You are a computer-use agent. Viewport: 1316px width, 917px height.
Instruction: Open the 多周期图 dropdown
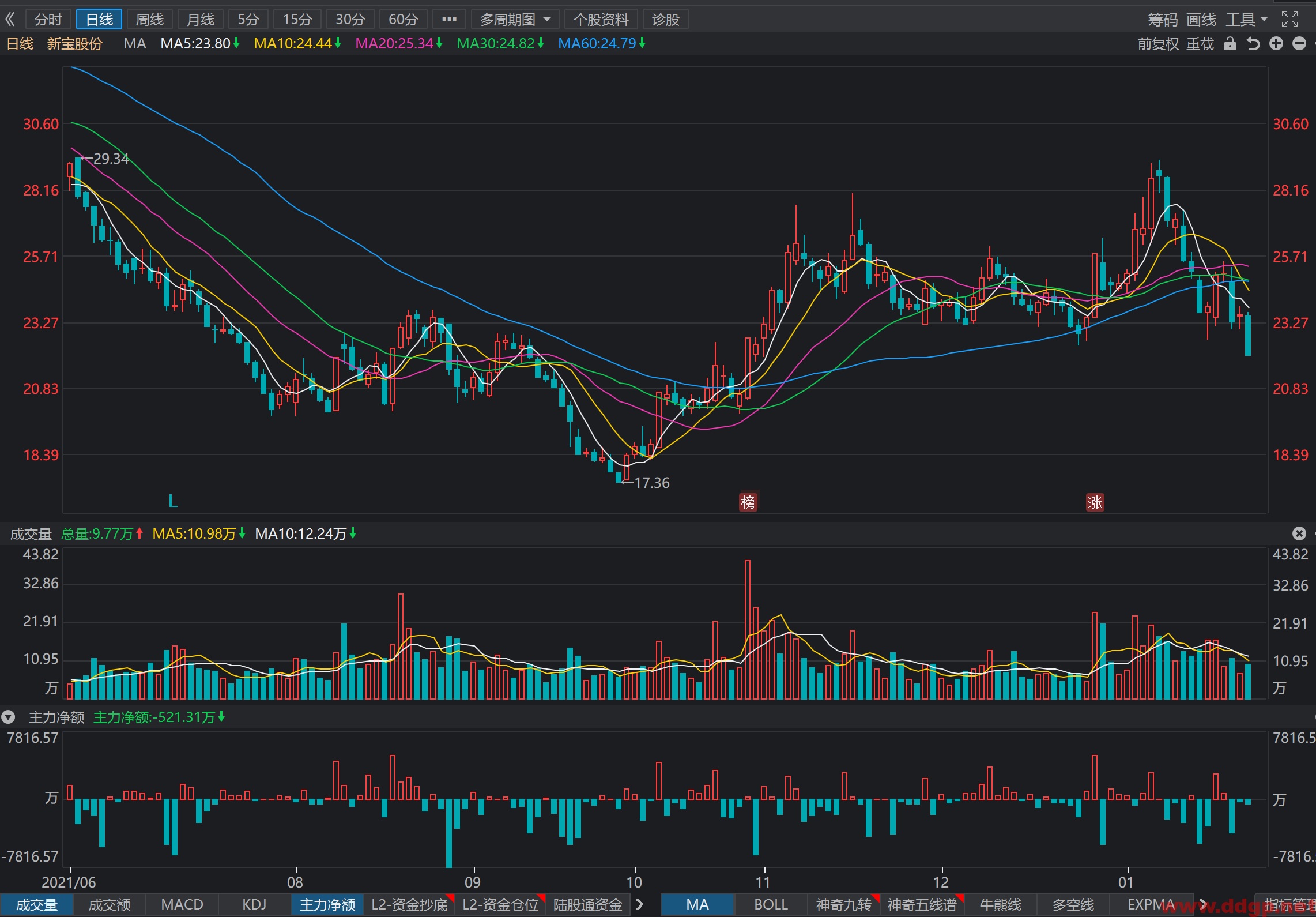[515, 20]
